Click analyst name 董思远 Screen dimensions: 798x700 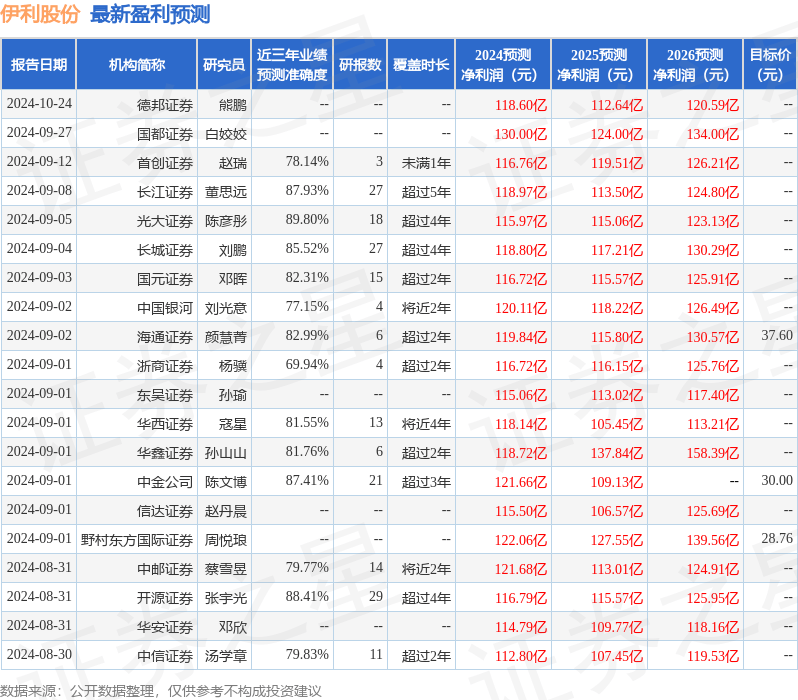coord(226,192)
